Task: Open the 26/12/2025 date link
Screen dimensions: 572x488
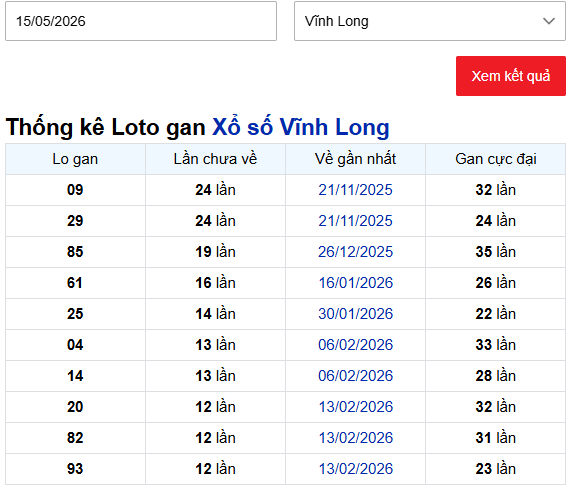Action: [x=355, y=252]
